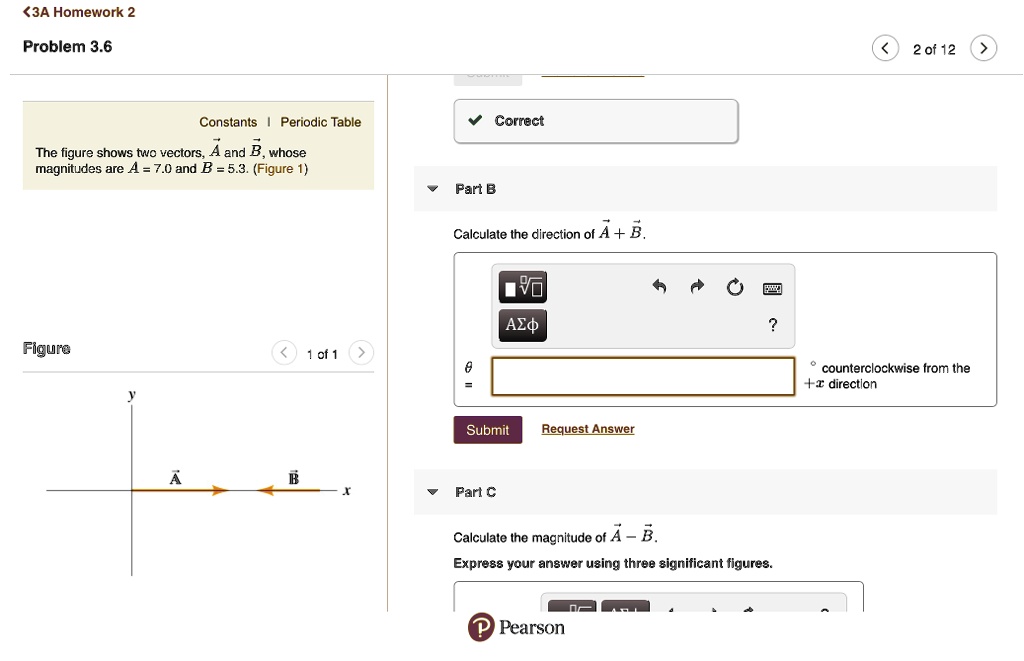
Task: Collapse the Part C section
Action: 432,492
